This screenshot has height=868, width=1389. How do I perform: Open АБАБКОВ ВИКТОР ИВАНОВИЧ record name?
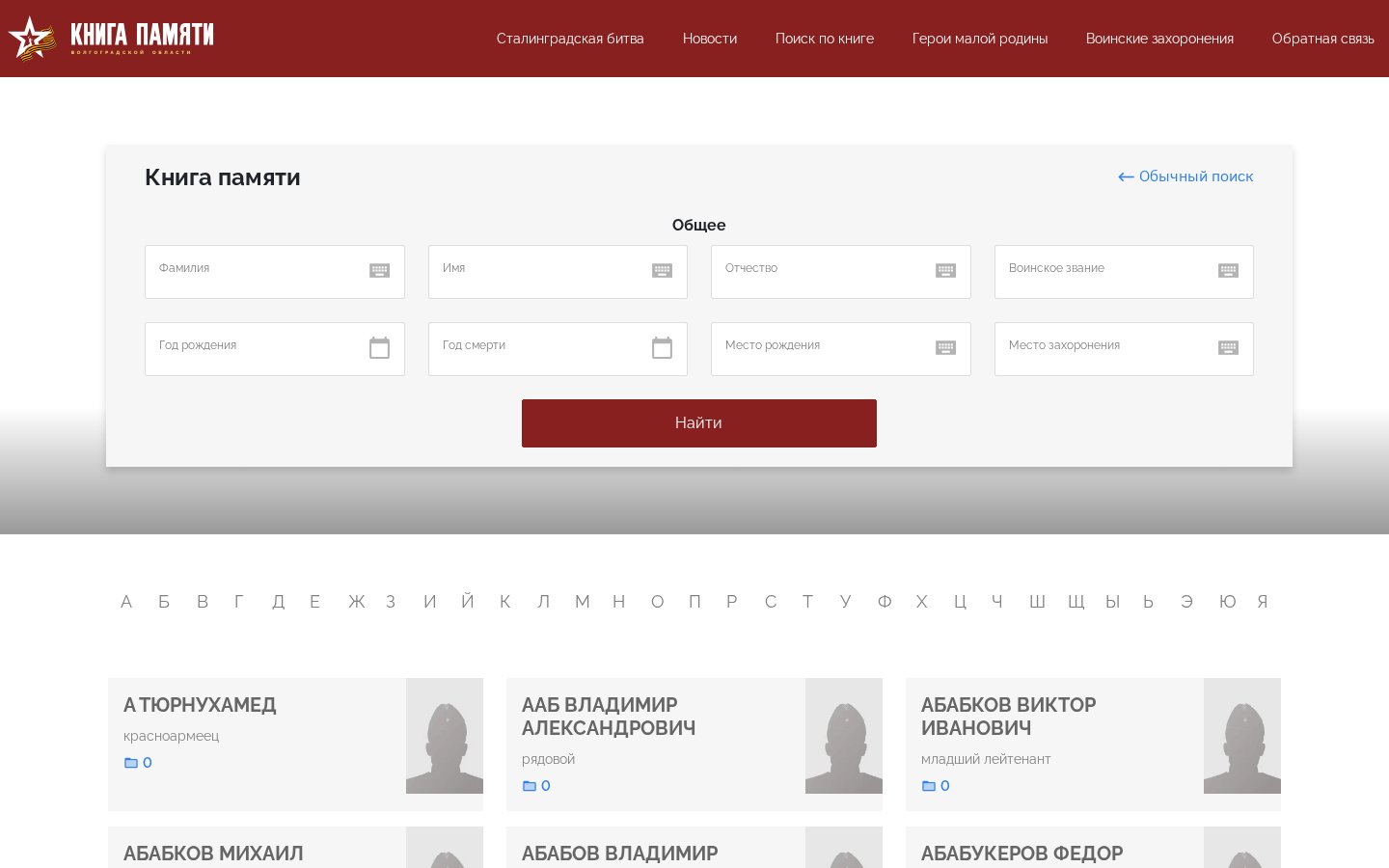pyautogui.click(x=1008, y=717)
